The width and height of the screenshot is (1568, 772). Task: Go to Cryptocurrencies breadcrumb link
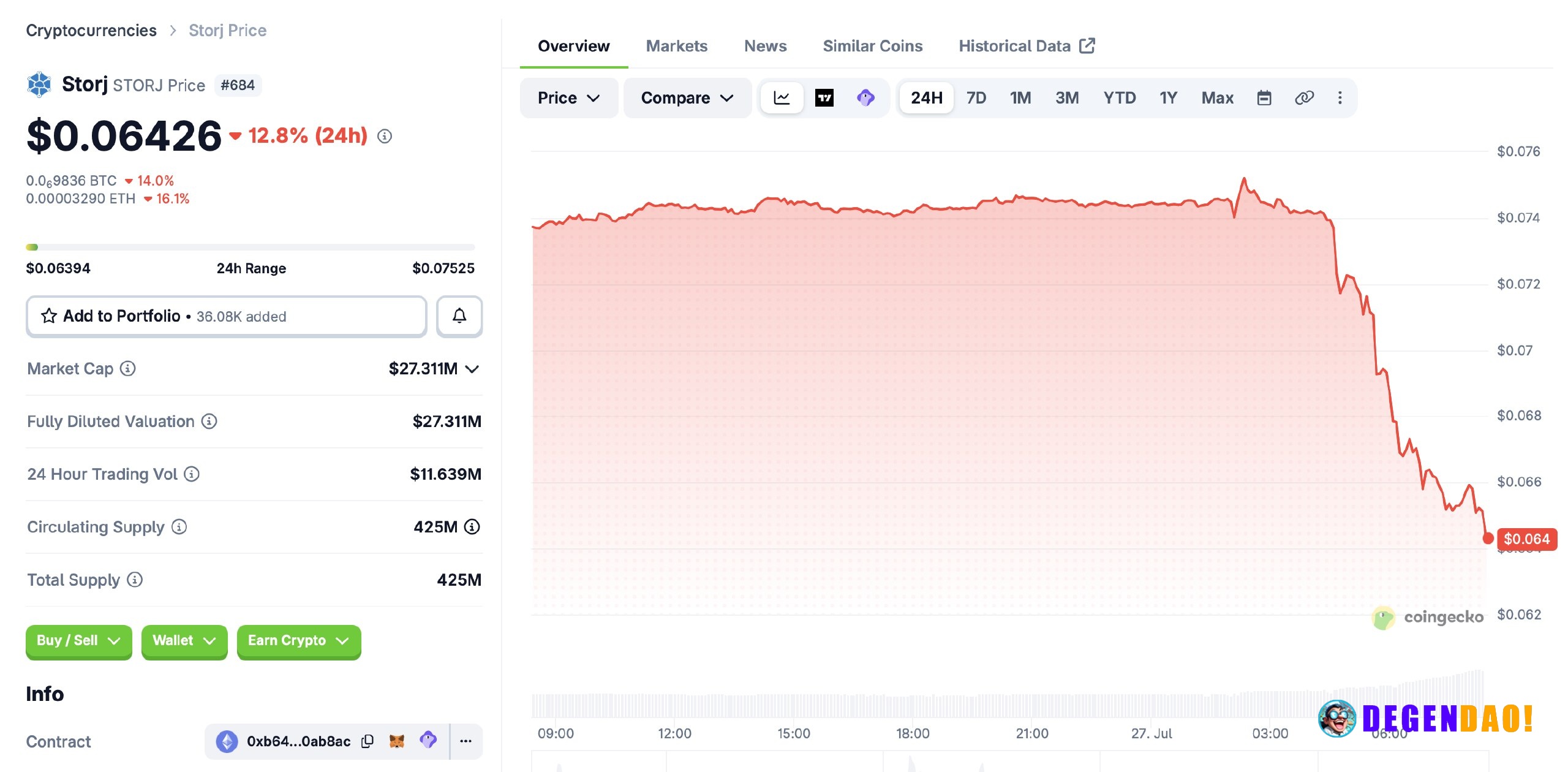91,31
